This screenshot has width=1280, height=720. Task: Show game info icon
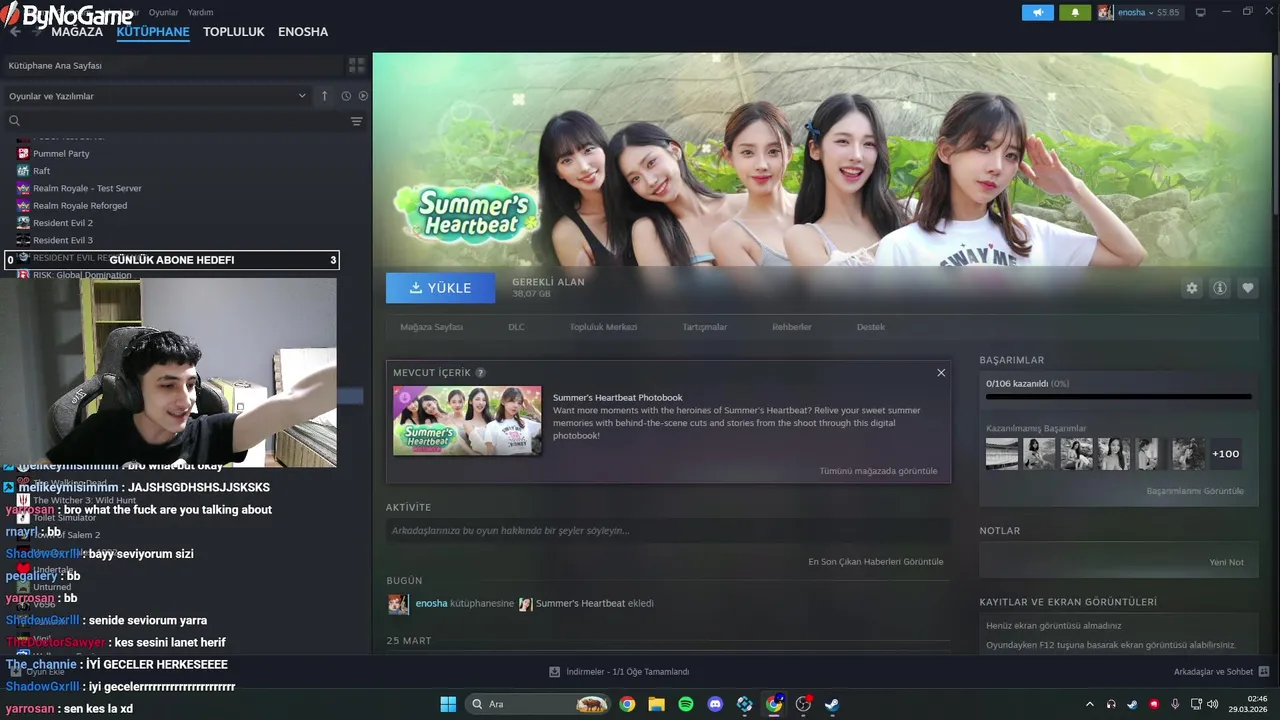point(1220,288)
